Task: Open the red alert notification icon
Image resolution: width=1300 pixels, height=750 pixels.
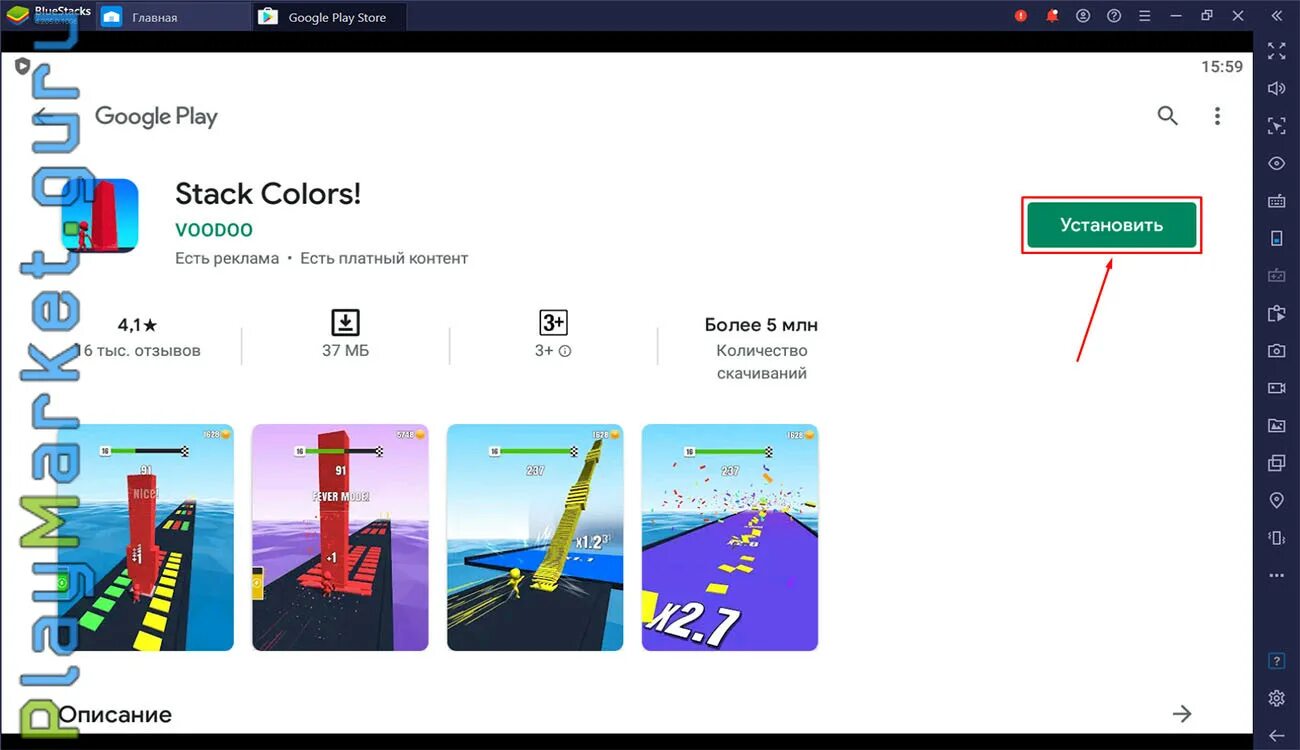Action: click(x=1021, y=16)
